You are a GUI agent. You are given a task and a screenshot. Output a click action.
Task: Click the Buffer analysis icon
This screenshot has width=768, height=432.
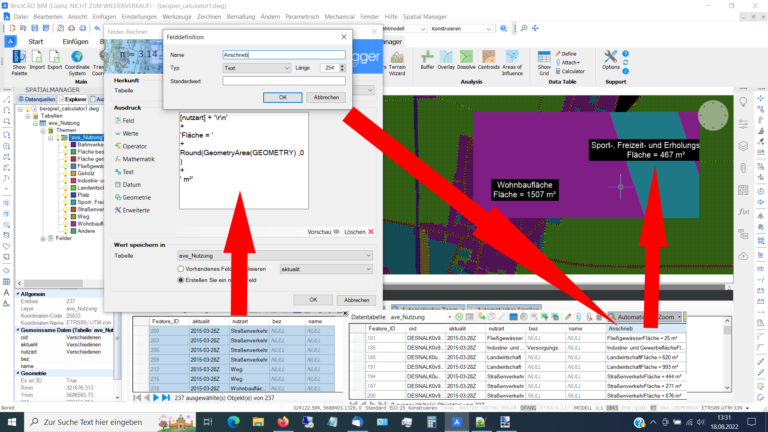tap(427, 62)
